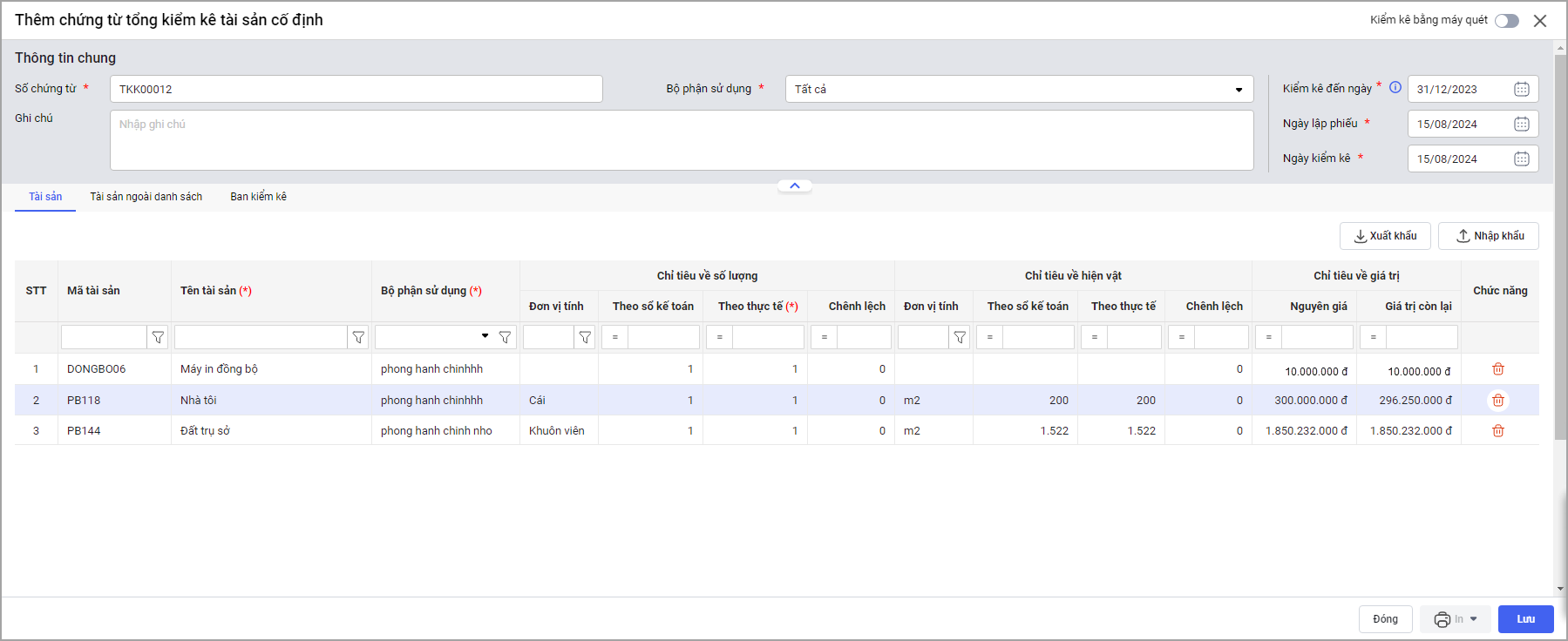
Task: Enable Kiểm kê bằng máy quét toggle
Action: coord(1506,21)
